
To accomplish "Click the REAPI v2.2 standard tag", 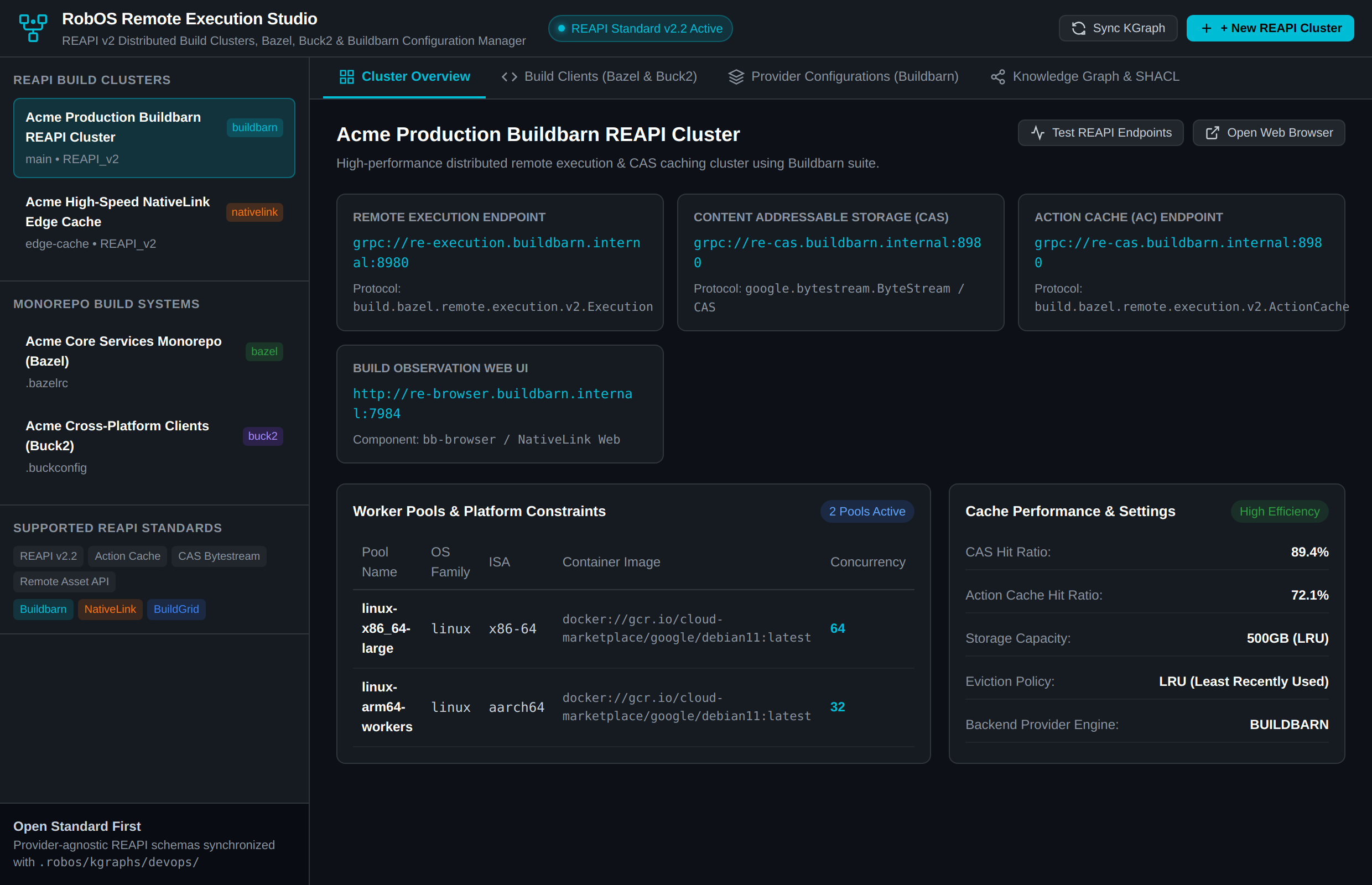I will 48,556.
